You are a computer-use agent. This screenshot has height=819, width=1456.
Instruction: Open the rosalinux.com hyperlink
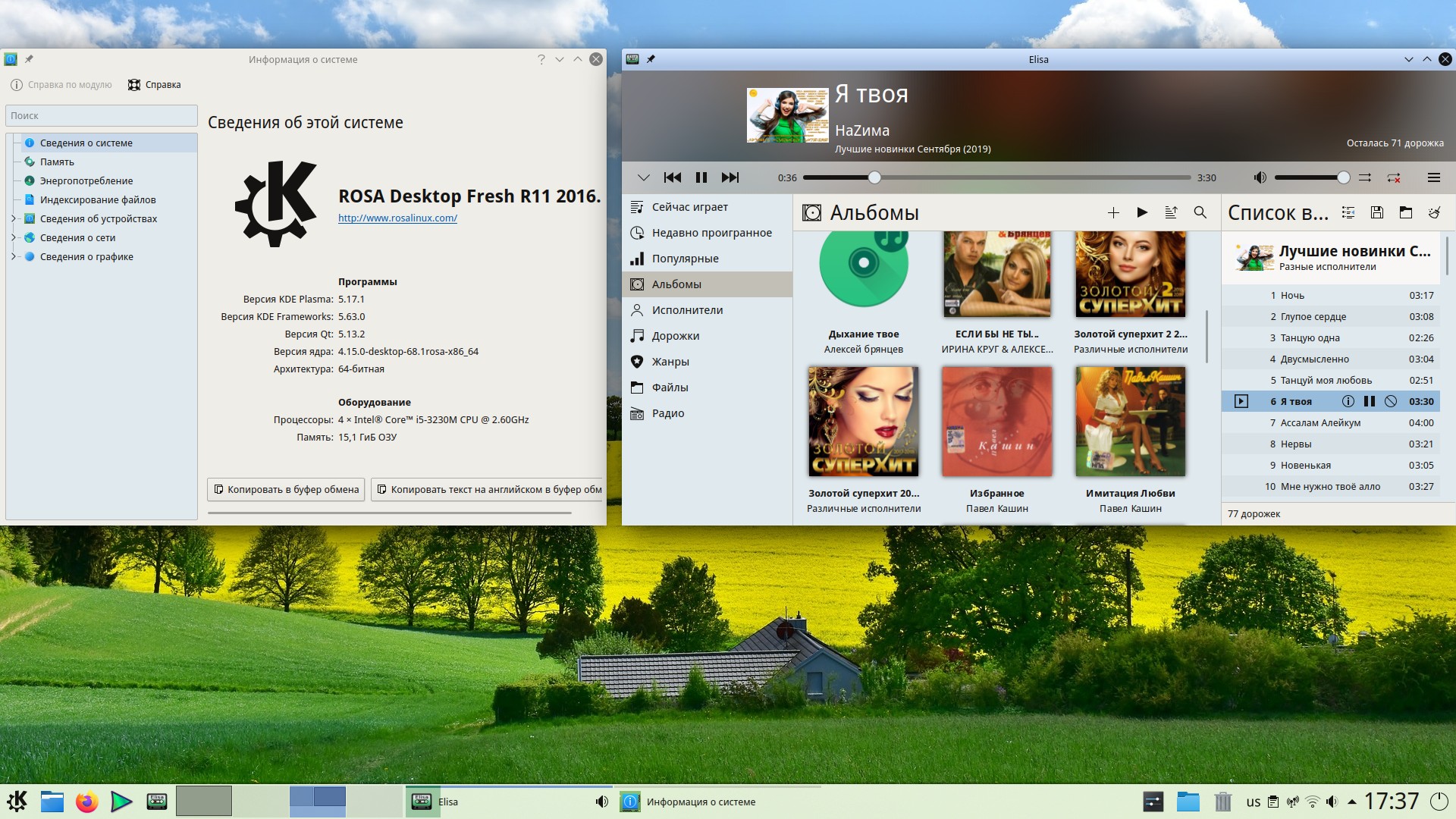[397, 218]
